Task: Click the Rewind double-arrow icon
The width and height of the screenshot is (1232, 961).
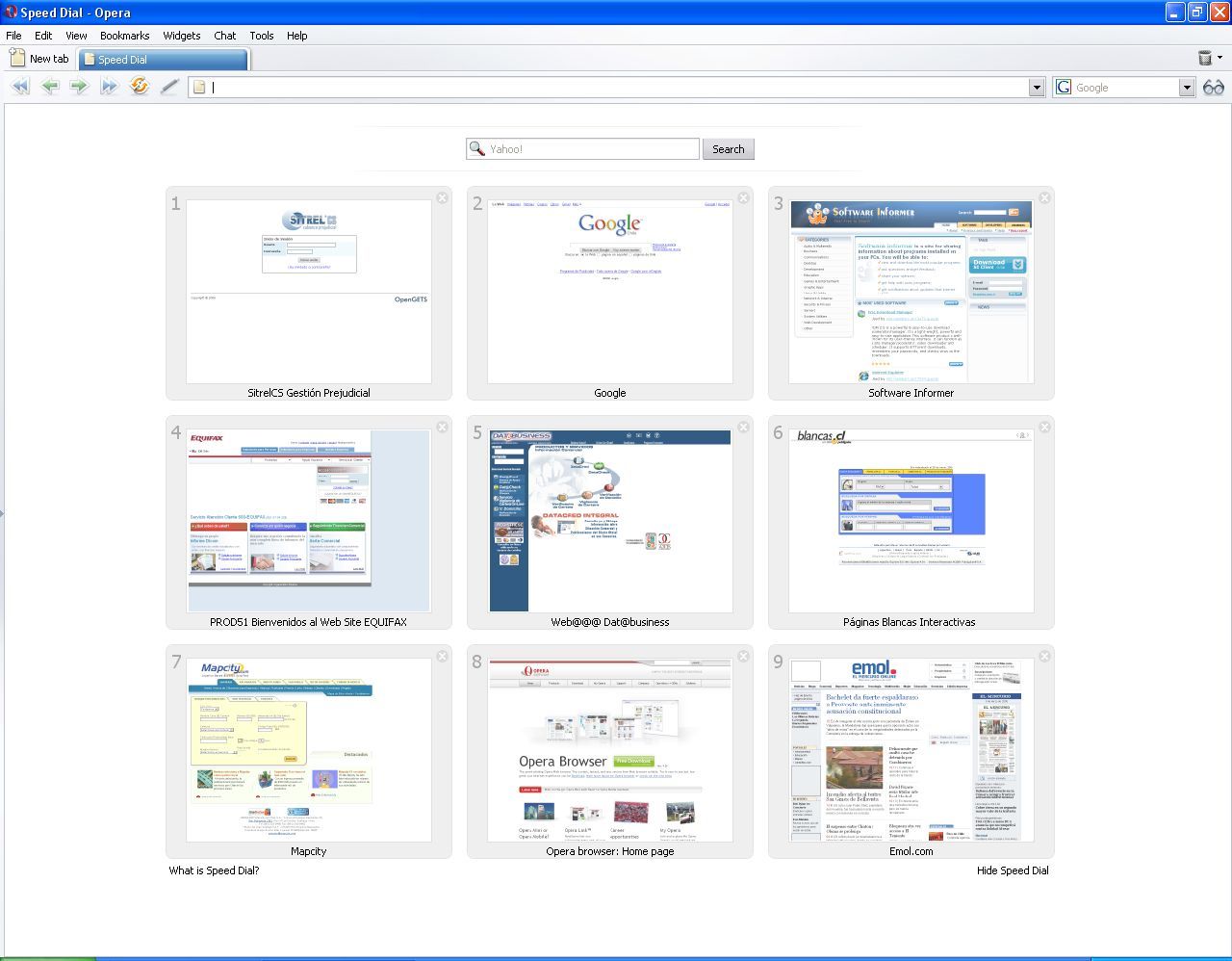Action: point(20,86)
